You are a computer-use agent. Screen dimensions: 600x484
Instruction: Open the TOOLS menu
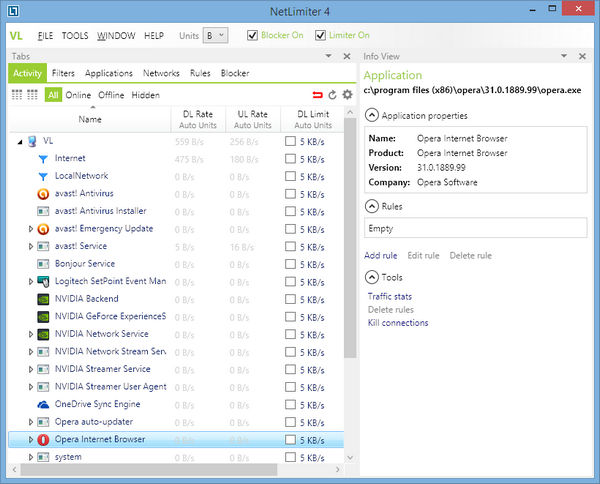tap(75, 36)
